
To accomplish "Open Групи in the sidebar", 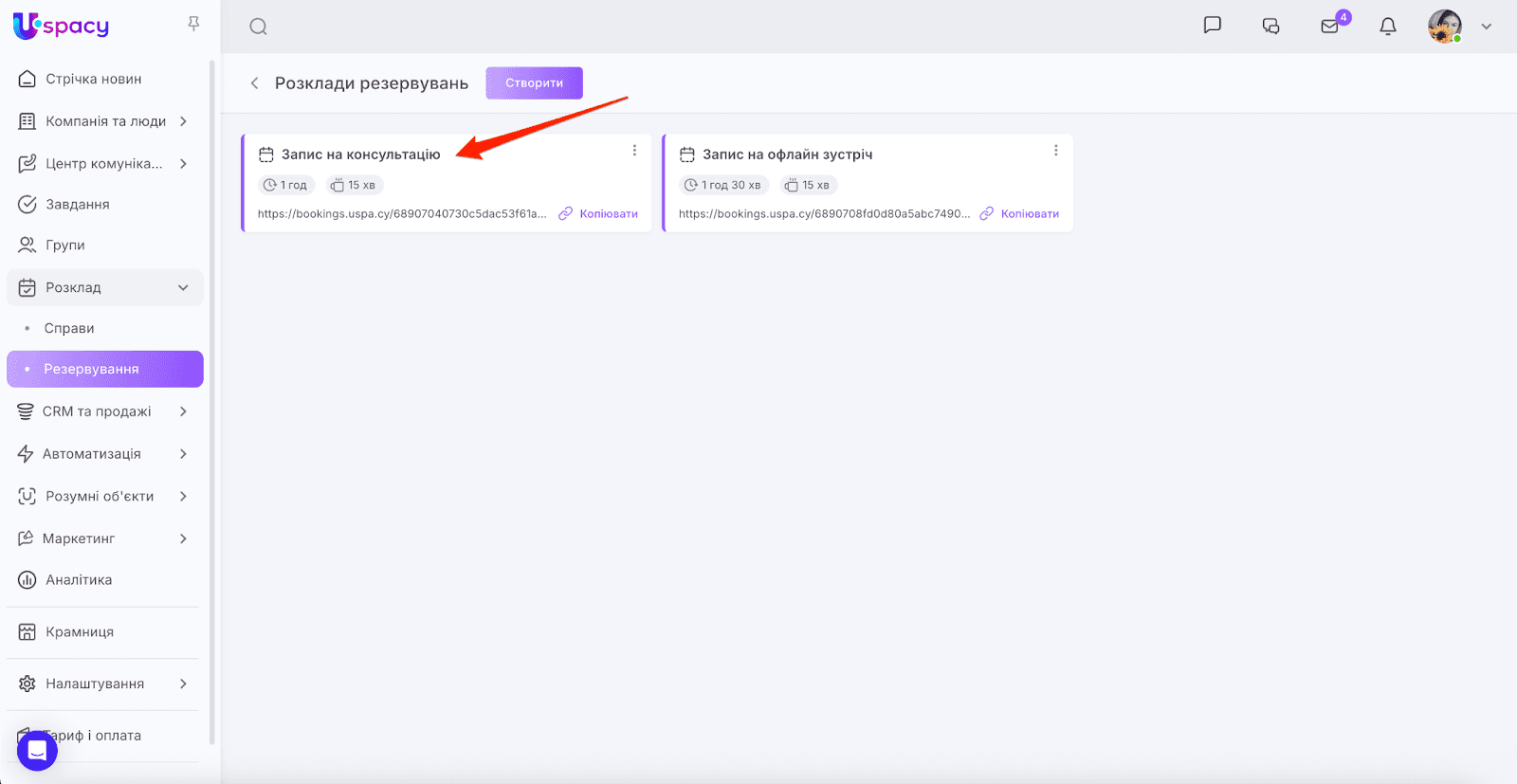I will pos(65,246).
